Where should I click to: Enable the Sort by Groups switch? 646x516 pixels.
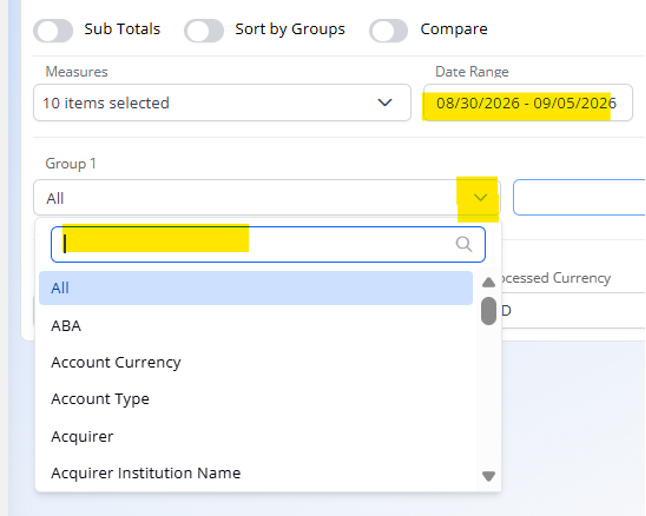204,30
